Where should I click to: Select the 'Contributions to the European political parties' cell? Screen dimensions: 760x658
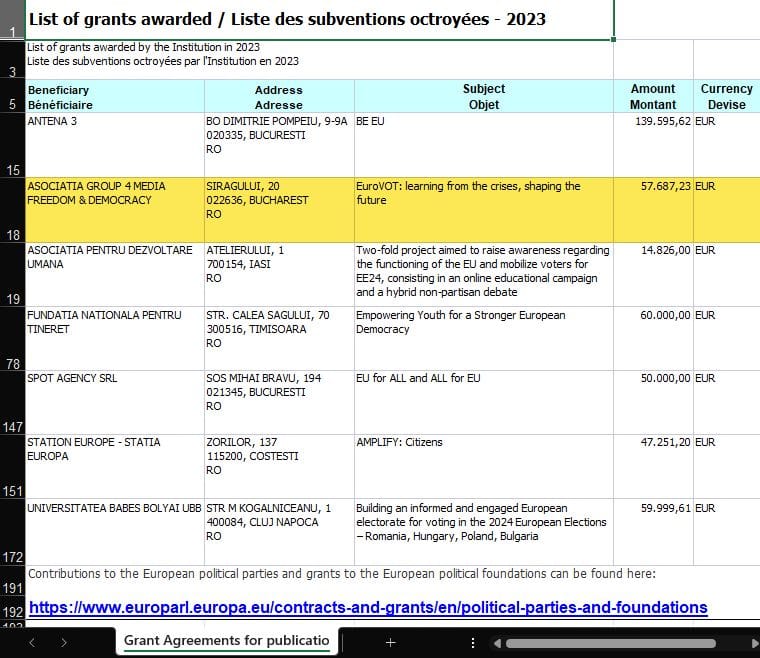pyautogui.click(x=342, y=574)
